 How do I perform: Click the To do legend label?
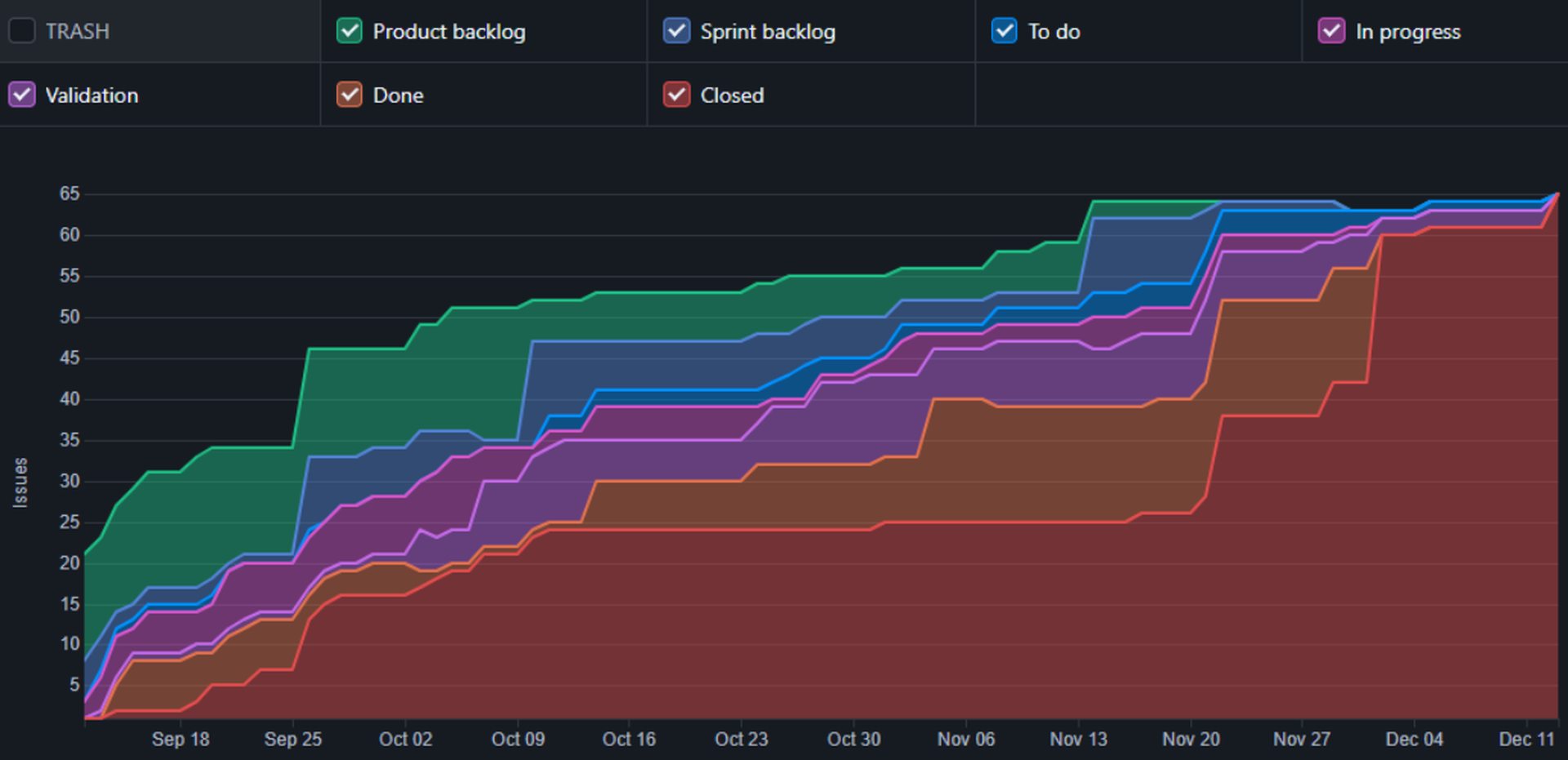1054,32
